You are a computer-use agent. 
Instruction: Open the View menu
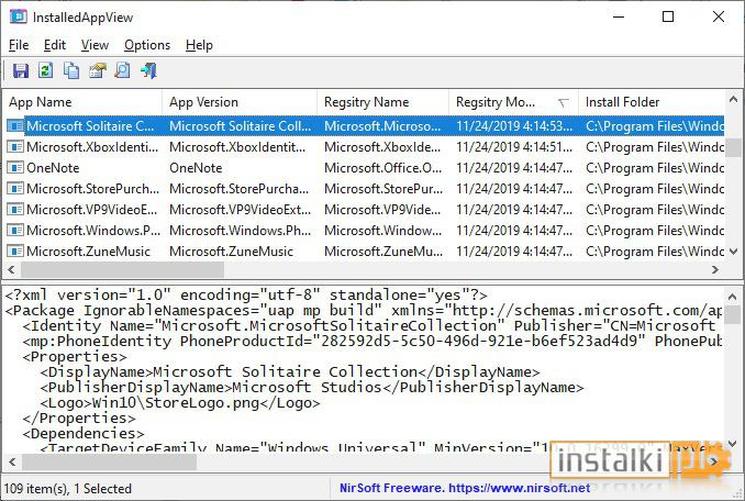tap(95, 45)
